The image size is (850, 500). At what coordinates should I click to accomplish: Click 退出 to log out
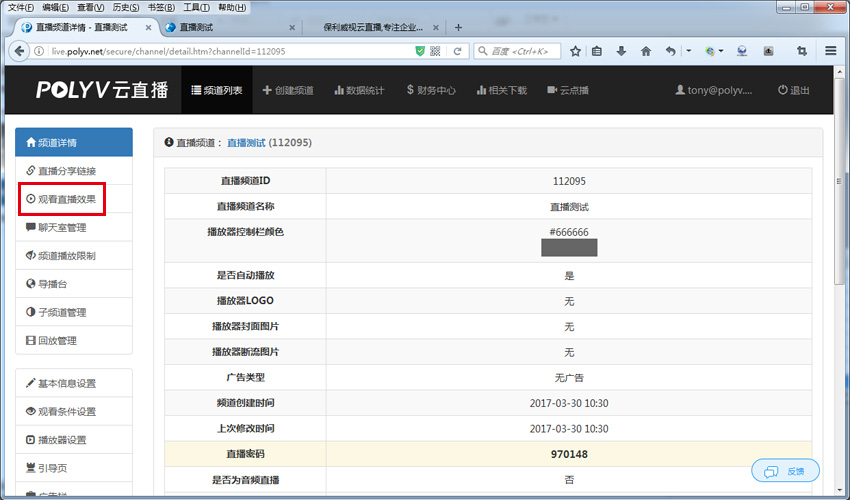[x=793, y=90]
